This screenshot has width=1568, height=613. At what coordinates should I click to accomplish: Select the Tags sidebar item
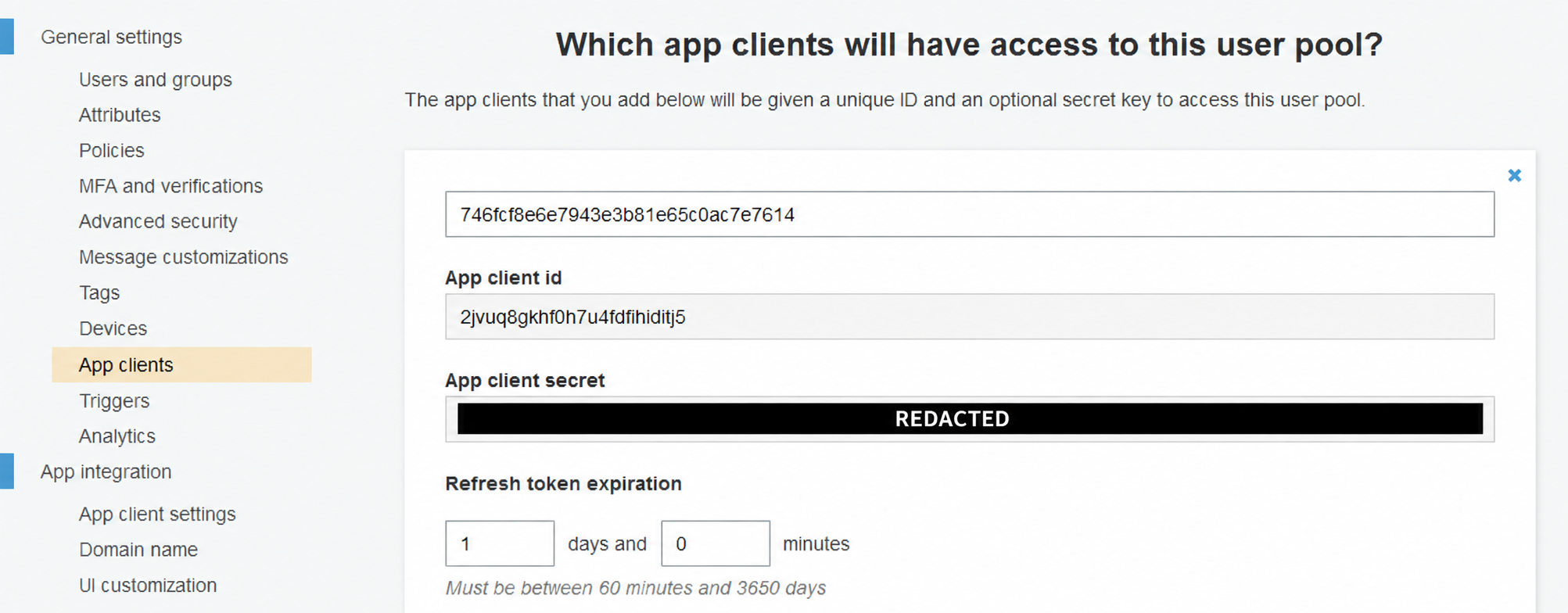point(99,293)
